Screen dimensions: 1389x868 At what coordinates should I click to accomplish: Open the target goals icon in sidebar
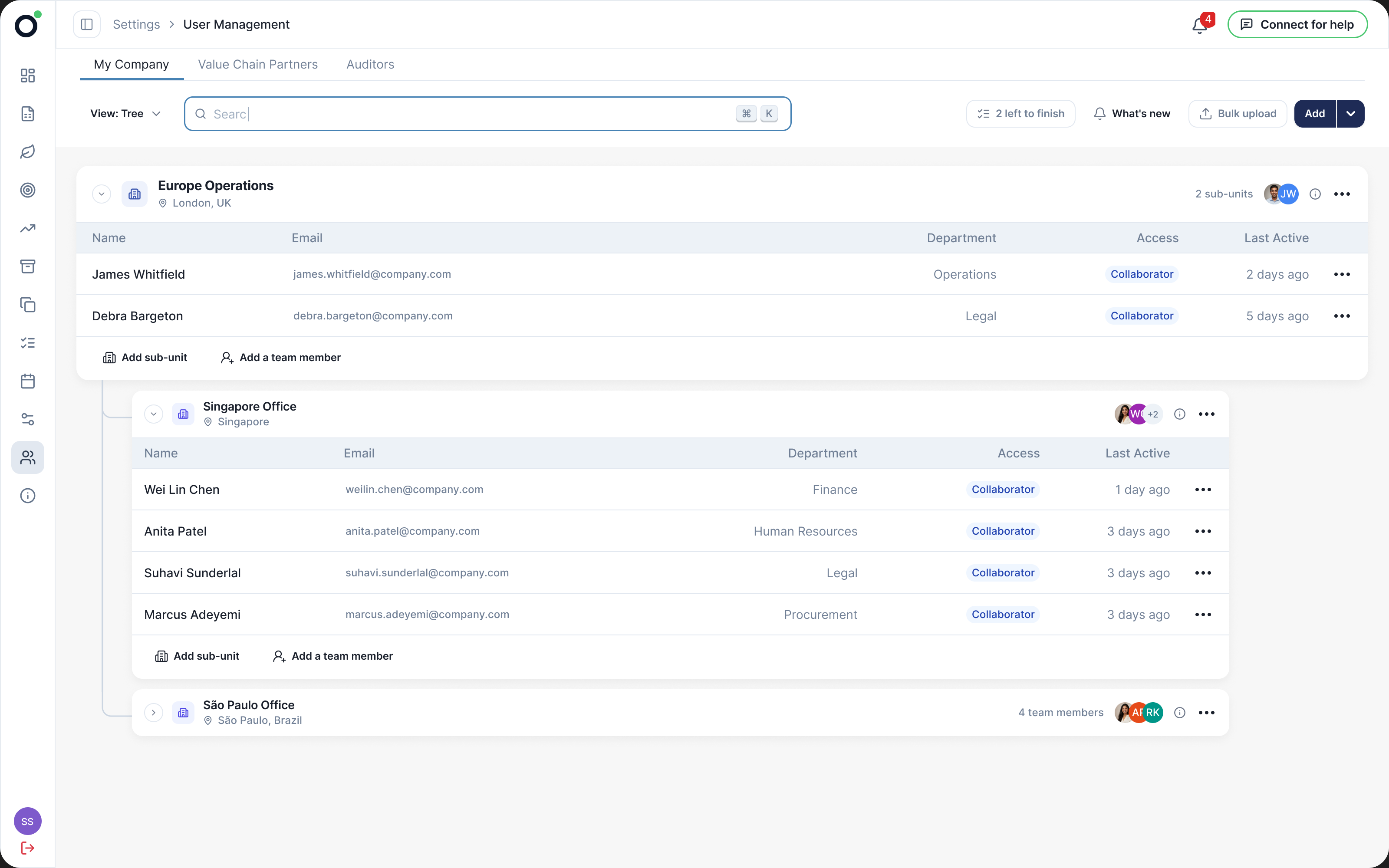[x=27, y=190]
